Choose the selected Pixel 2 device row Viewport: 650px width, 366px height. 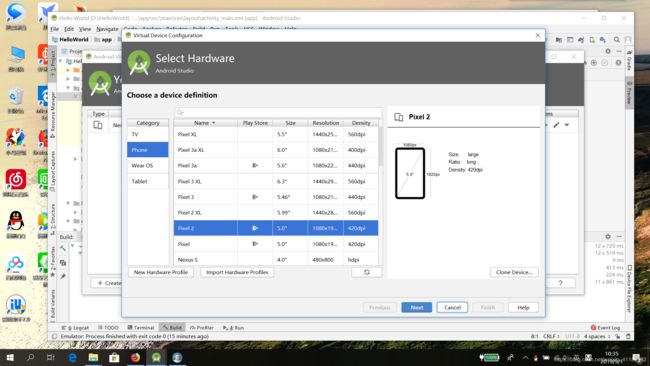tap(276, 228)
